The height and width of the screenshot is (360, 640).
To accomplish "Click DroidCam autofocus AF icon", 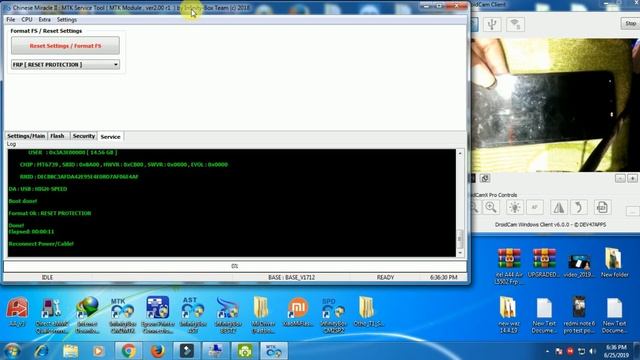I will [x=535, y=207].
